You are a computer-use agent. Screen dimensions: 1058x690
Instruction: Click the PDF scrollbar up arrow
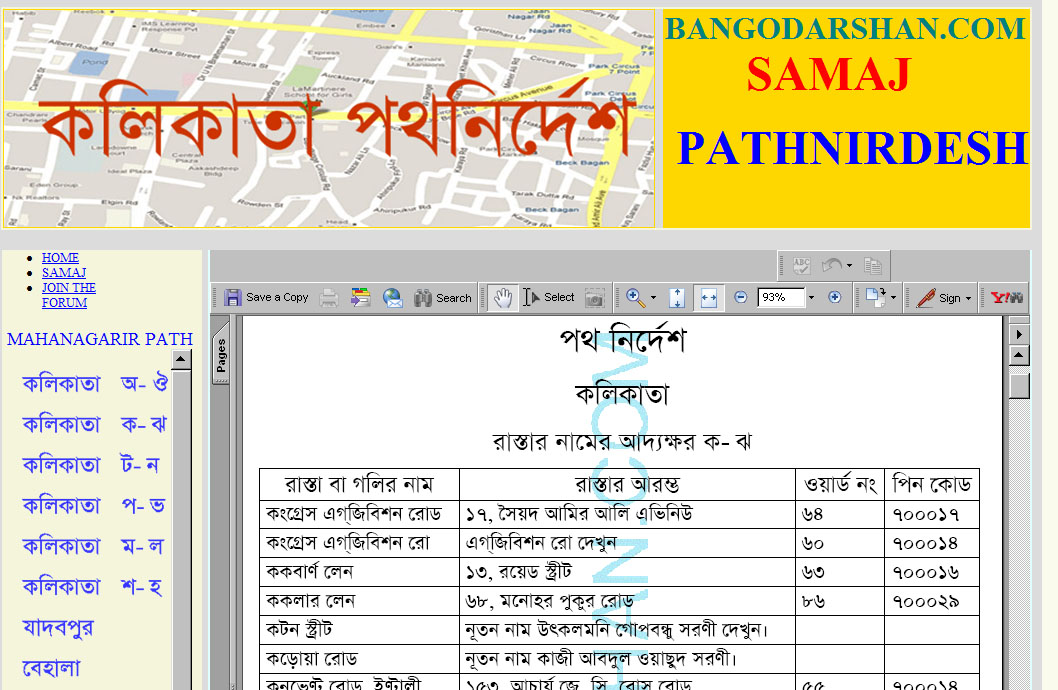(x=1019, y=356)
